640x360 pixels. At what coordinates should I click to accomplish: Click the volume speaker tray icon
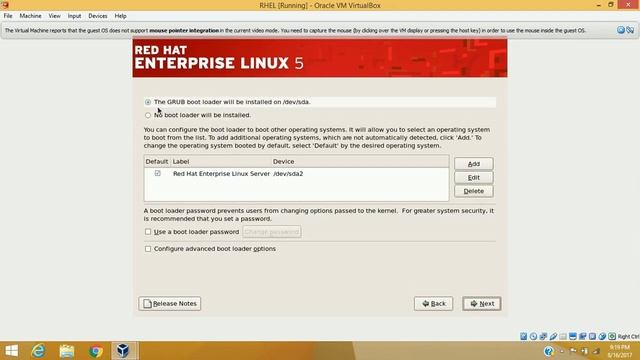click(x=596, y=351)
